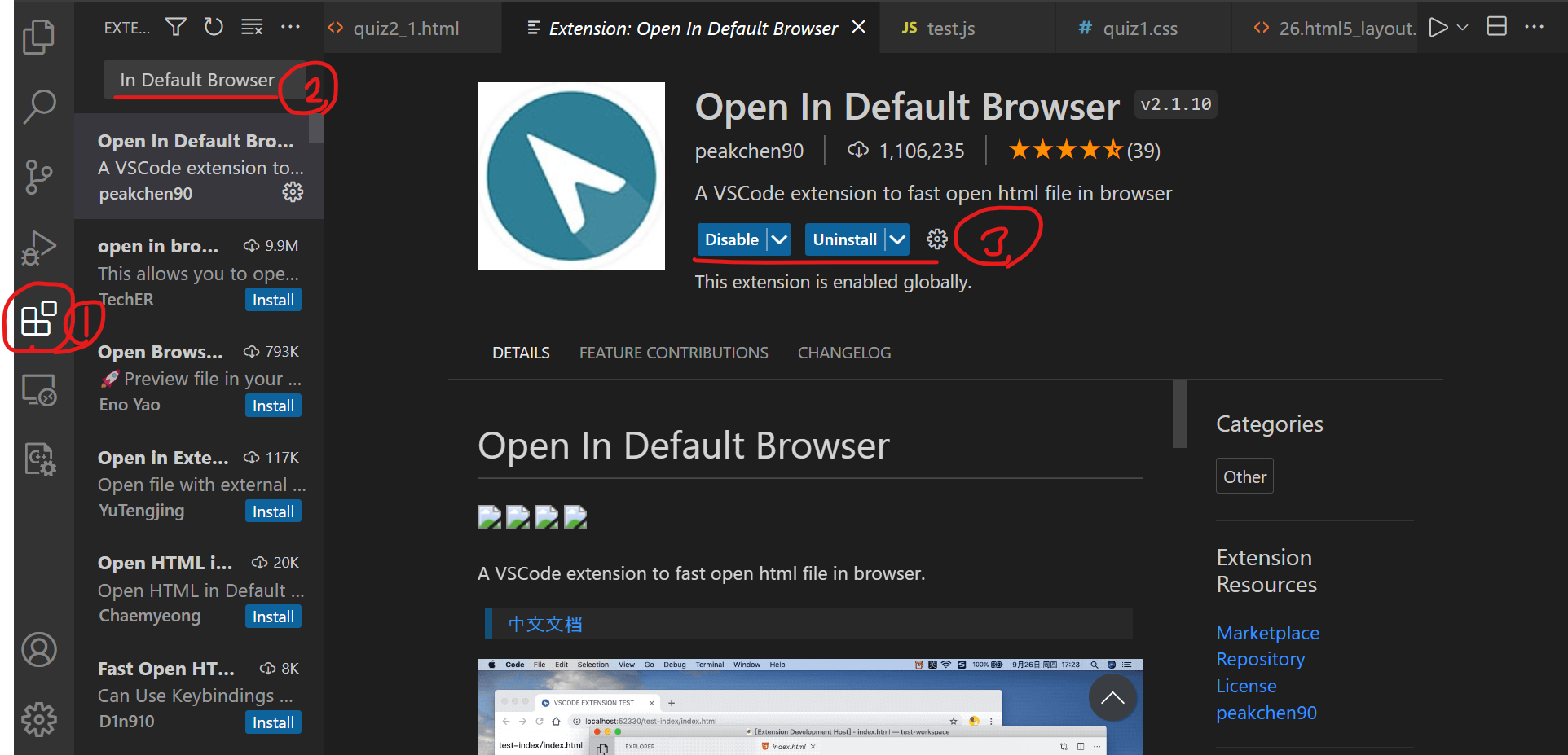This screenshot has height=755, width=1568.
Task: Open the Marketplace resource link
Action: click(1267, 633)
